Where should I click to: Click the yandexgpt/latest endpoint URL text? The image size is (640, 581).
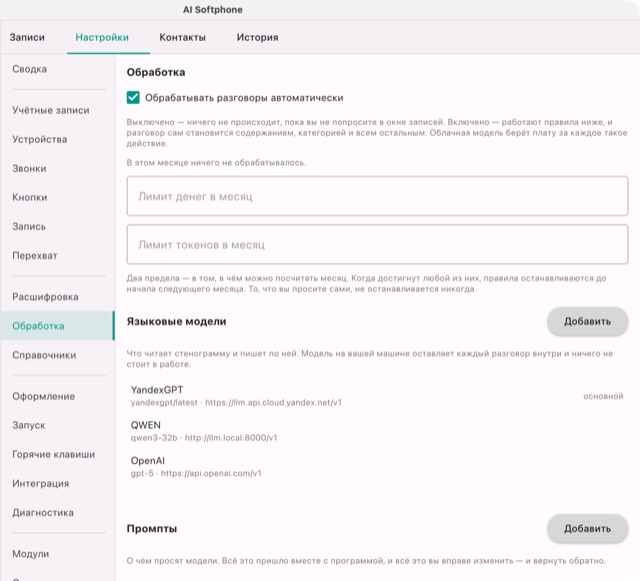point(236,403)
